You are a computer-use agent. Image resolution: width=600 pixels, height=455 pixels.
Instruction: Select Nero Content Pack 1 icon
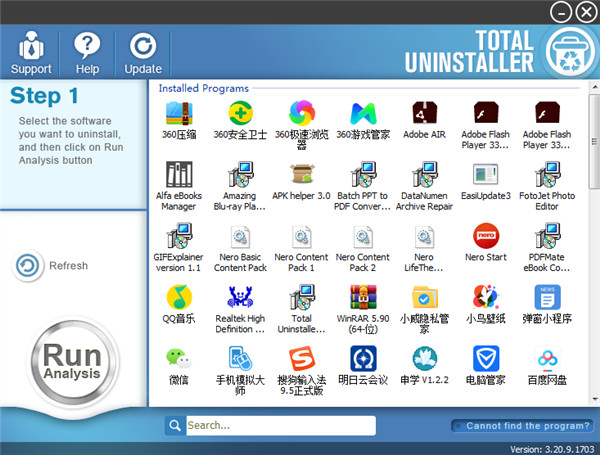[x=302, y=236]
